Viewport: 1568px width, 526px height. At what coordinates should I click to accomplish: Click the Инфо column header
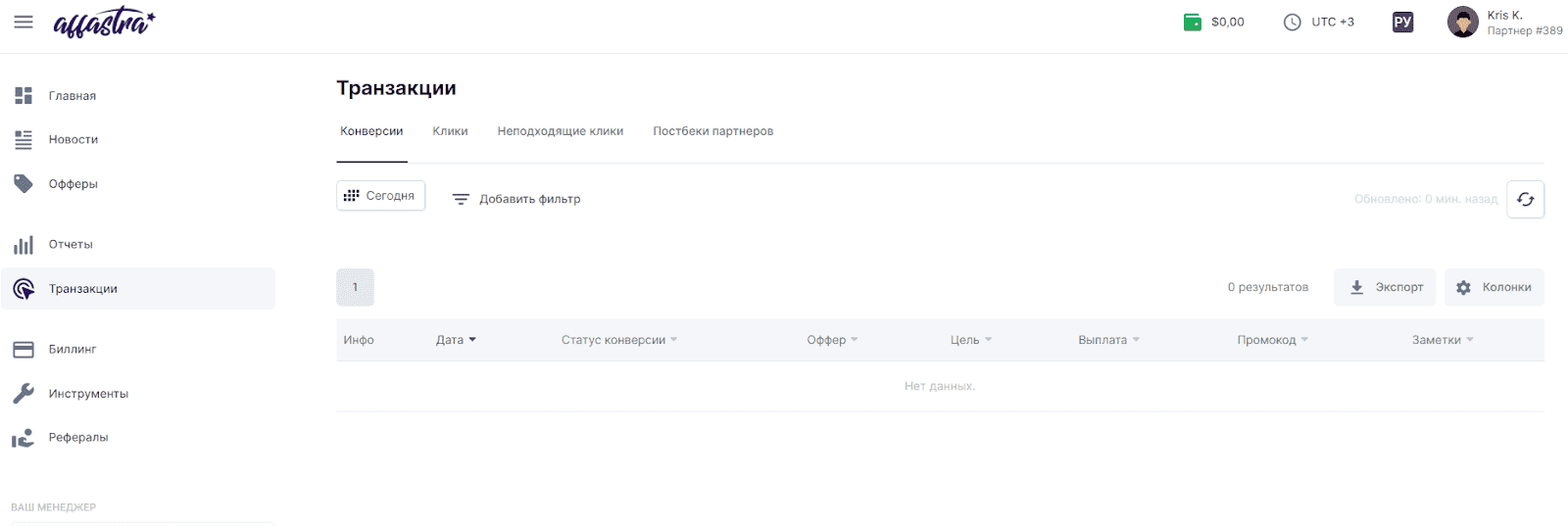359,340
